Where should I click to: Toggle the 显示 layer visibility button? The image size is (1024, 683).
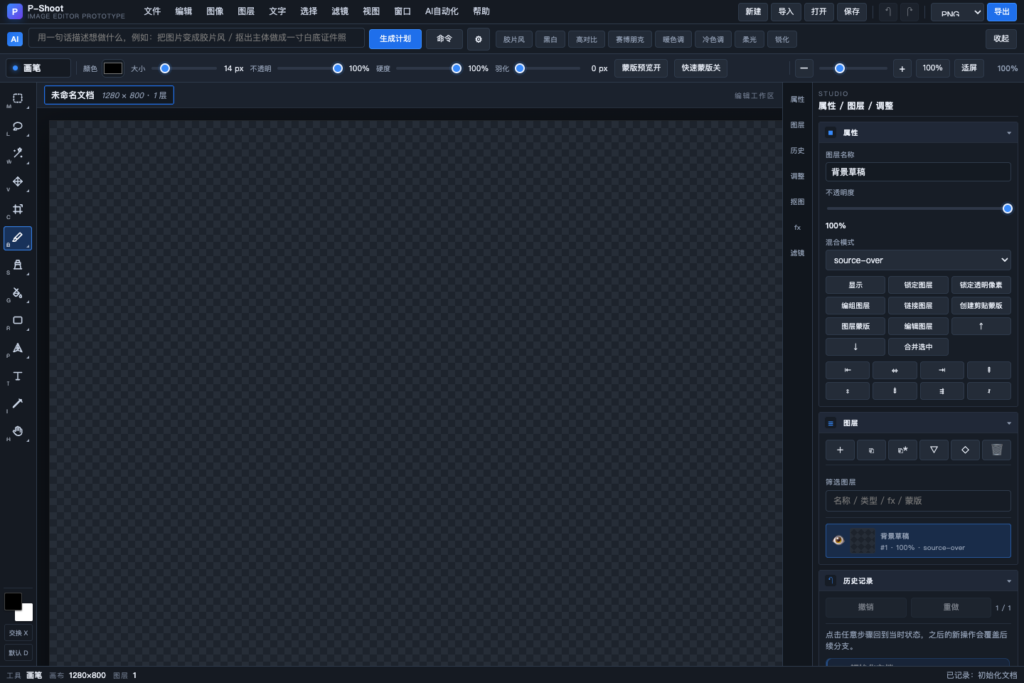point(856,285)
